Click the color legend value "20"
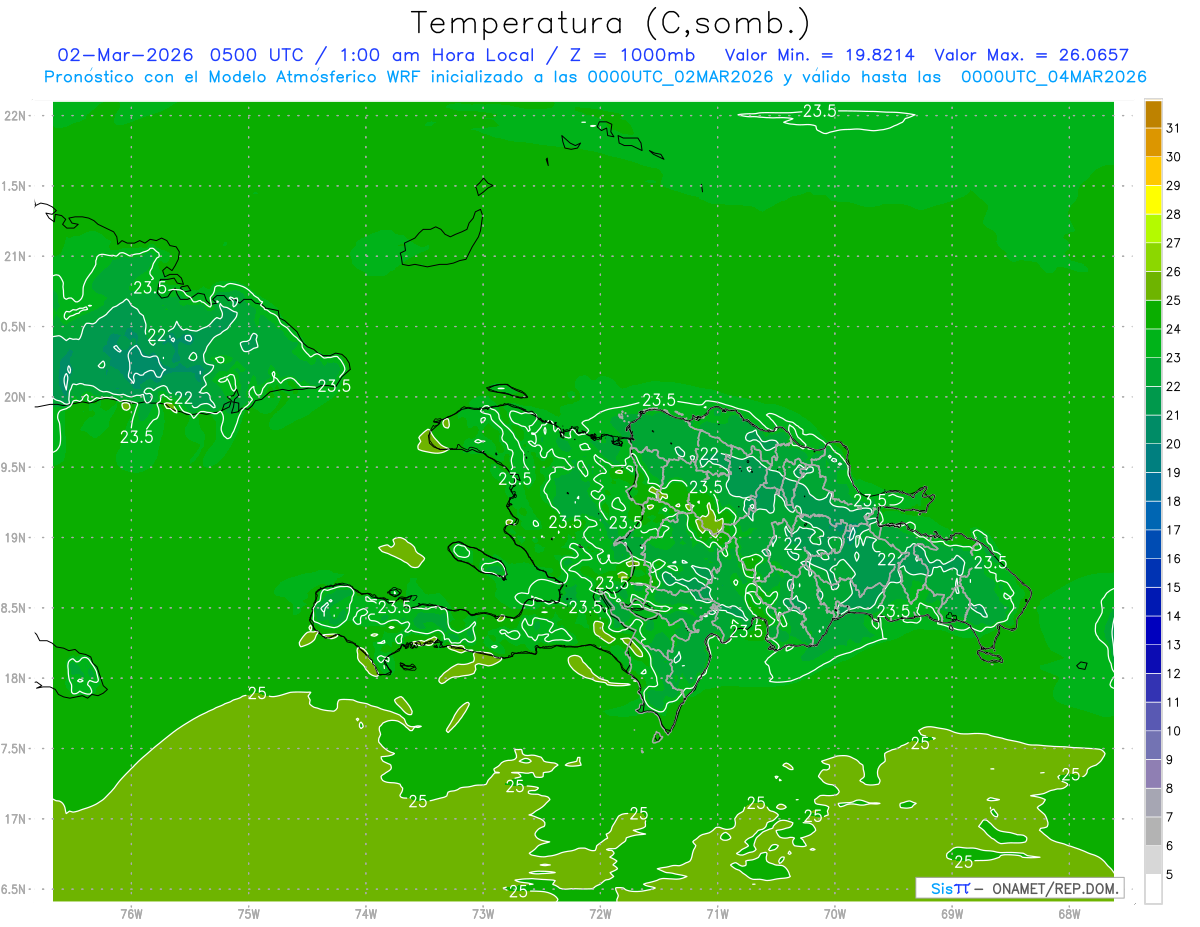 point(1174,444)
